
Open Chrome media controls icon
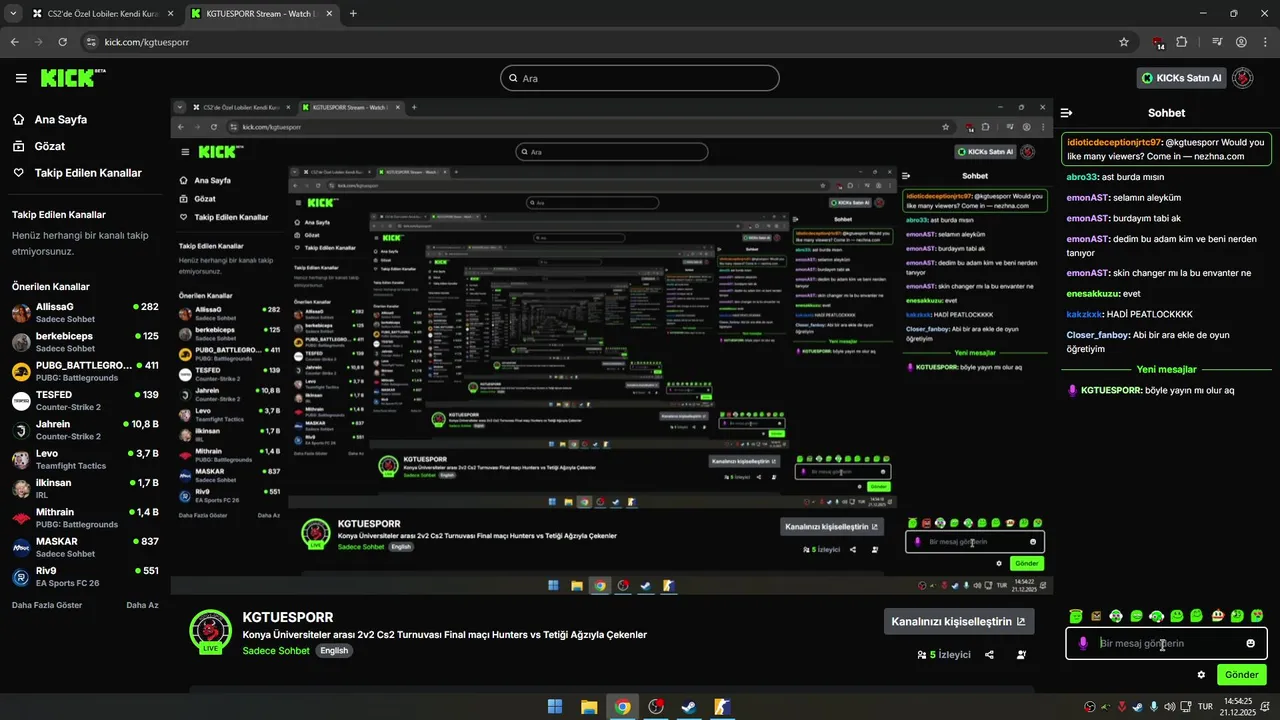coord(1217,42)
